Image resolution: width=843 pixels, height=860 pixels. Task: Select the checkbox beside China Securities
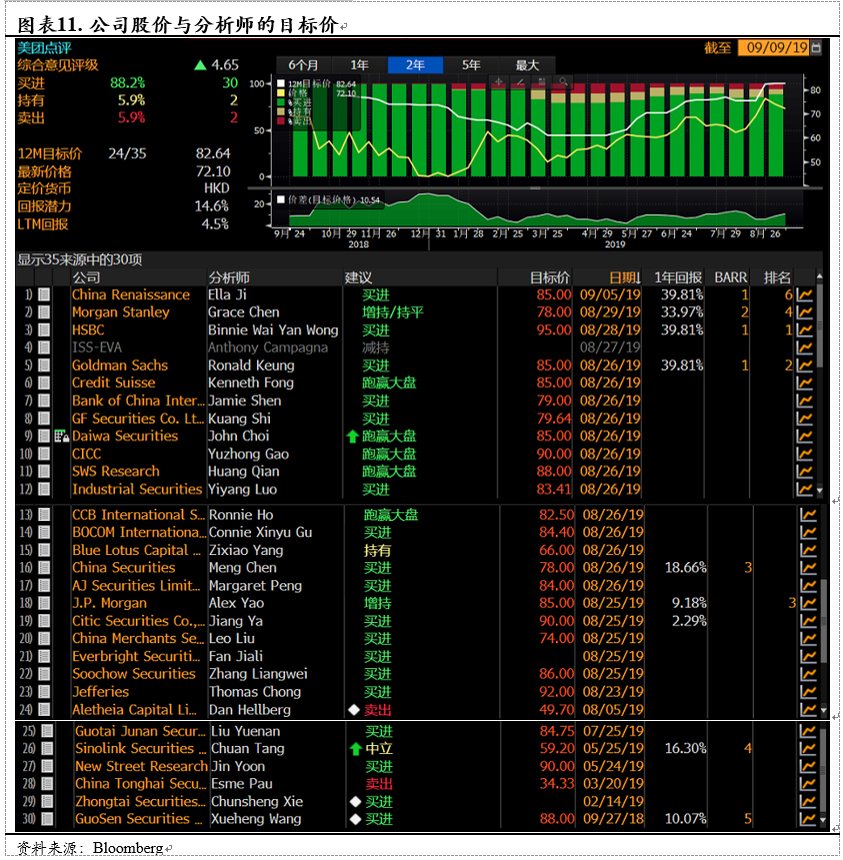point(44,568)
